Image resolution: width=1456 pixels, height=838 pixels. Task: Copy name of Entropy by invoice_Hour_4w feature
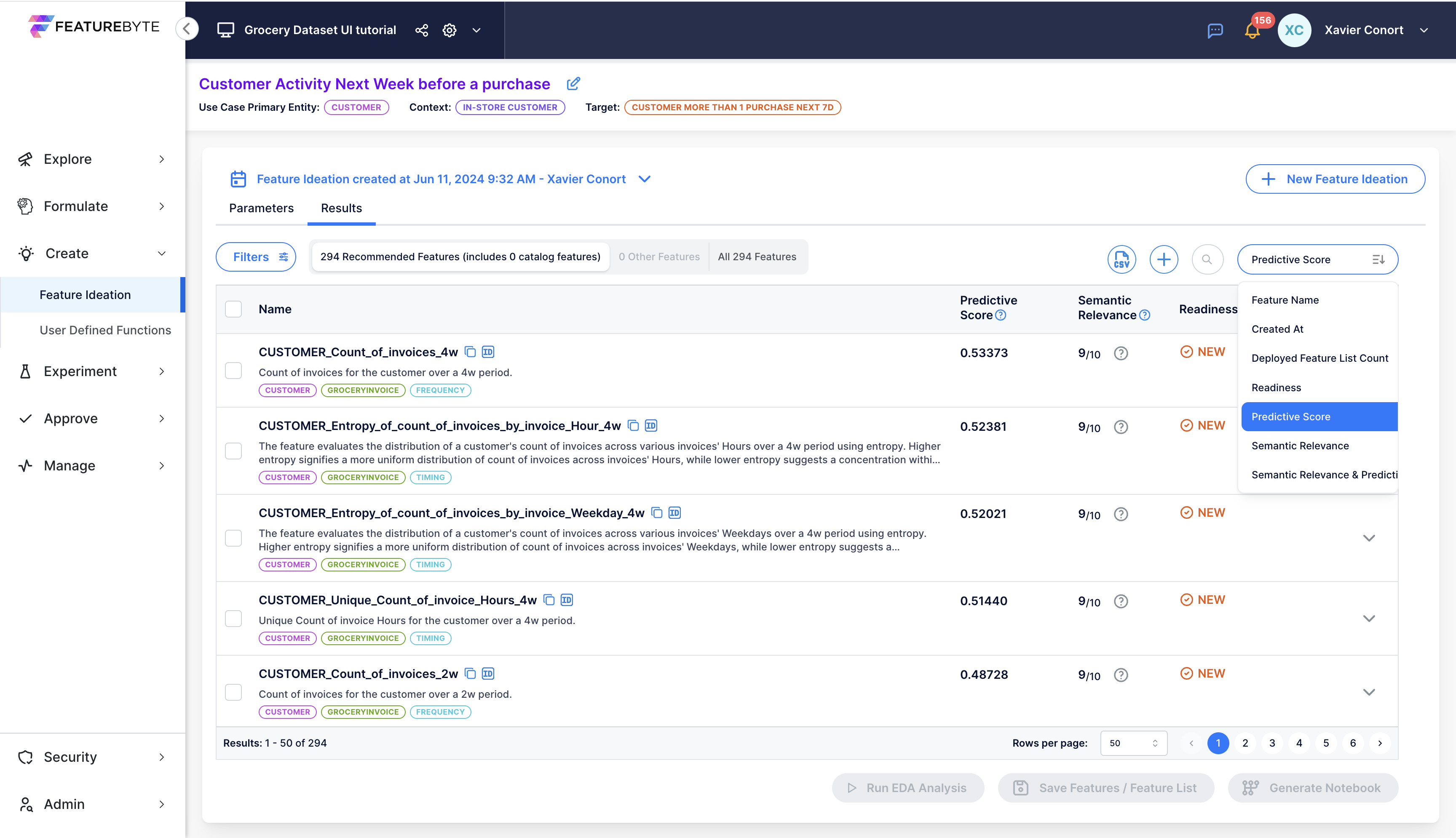click(x=633, y=425)
